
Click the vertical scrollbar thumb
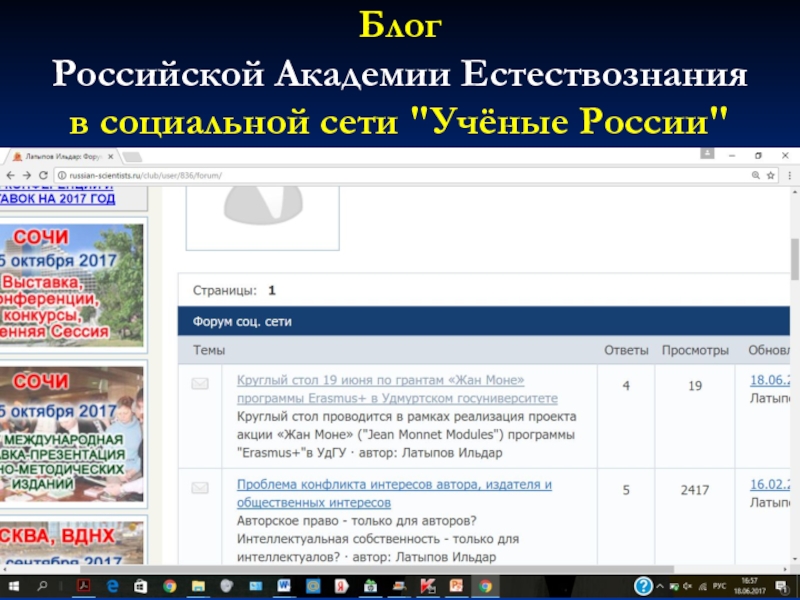(795, 260)
